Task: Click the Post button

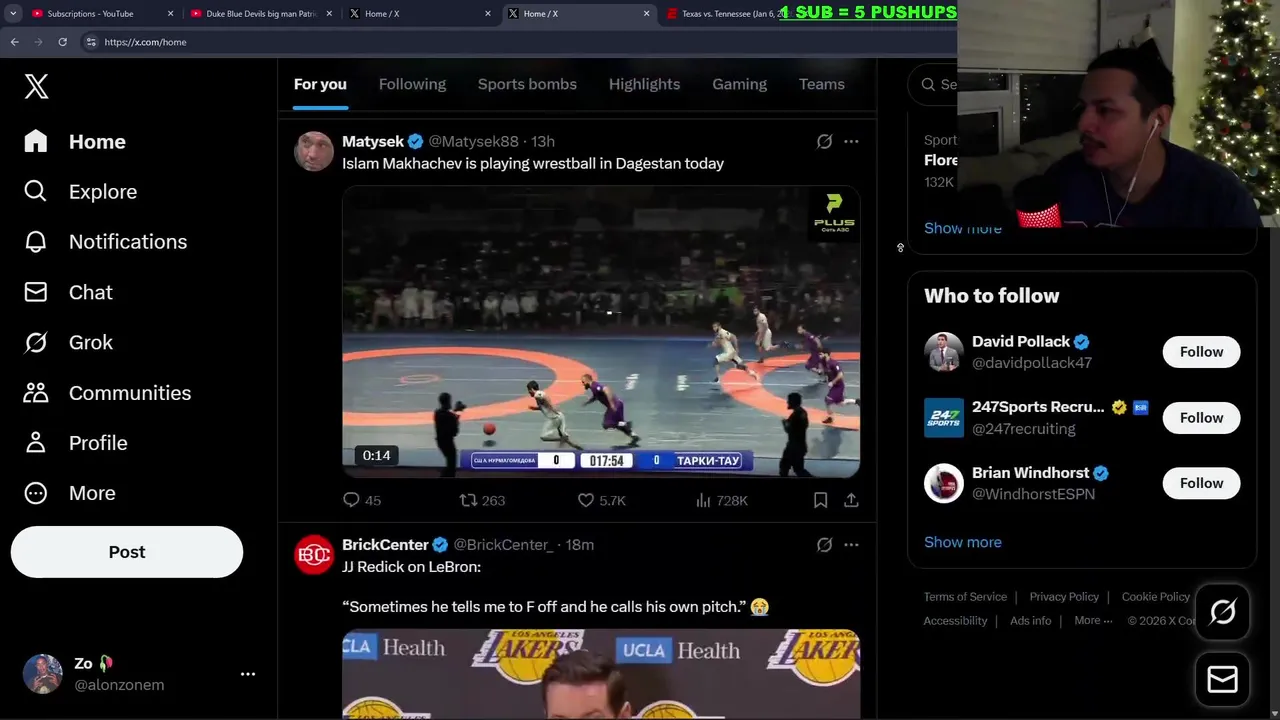Action: point(127,552)
